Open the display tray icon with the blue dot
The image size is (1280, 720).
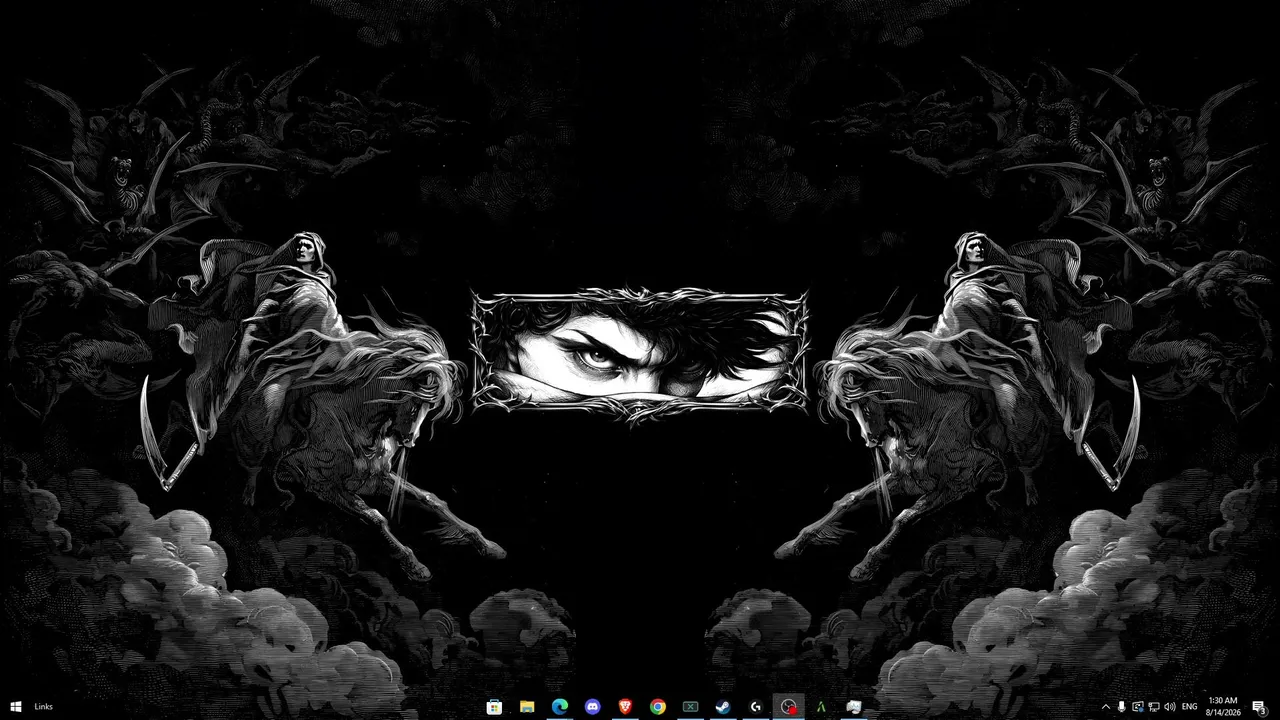1137,707
